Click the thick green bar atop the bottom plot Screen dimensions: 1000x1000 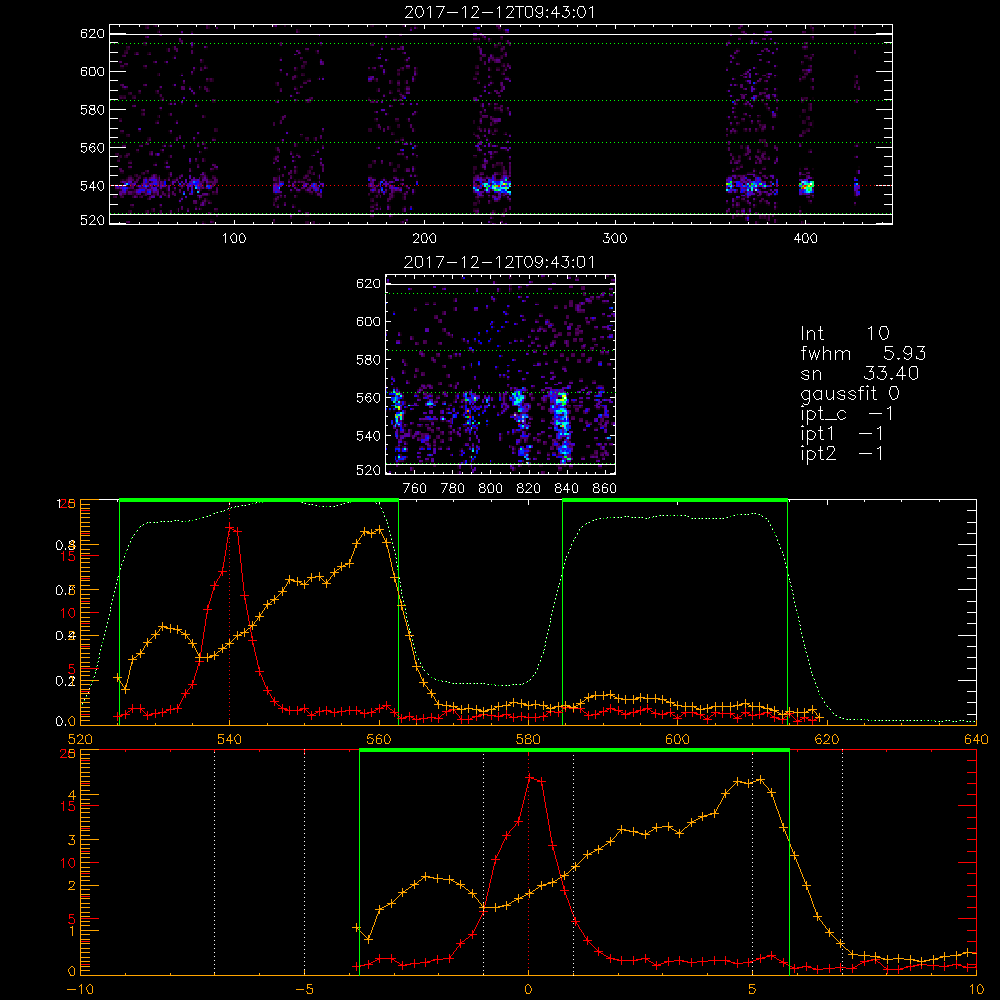click(x=575, y=751)
